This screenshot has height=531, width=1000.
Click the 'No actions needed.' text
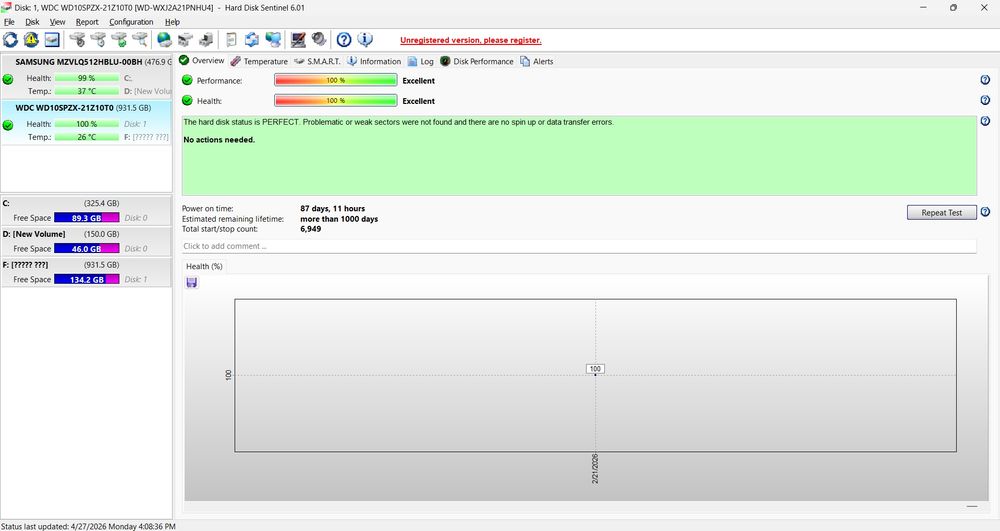pyautogui.click(x=219, y=140)
